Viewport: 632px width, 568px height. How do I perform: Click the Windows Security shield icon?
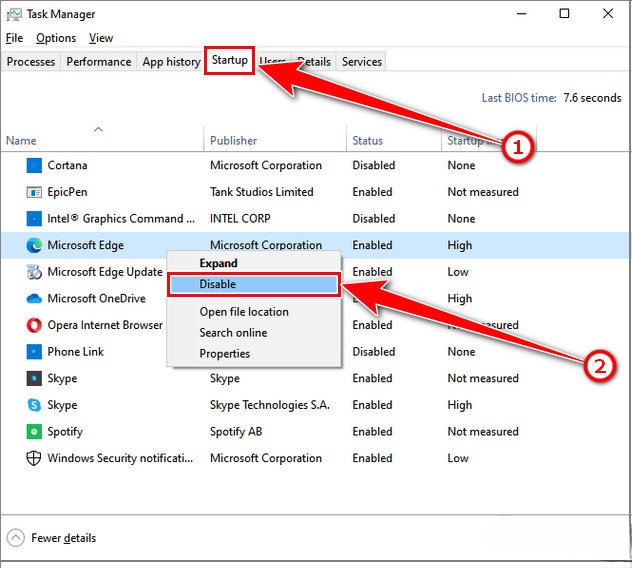(x=34, y=458)
